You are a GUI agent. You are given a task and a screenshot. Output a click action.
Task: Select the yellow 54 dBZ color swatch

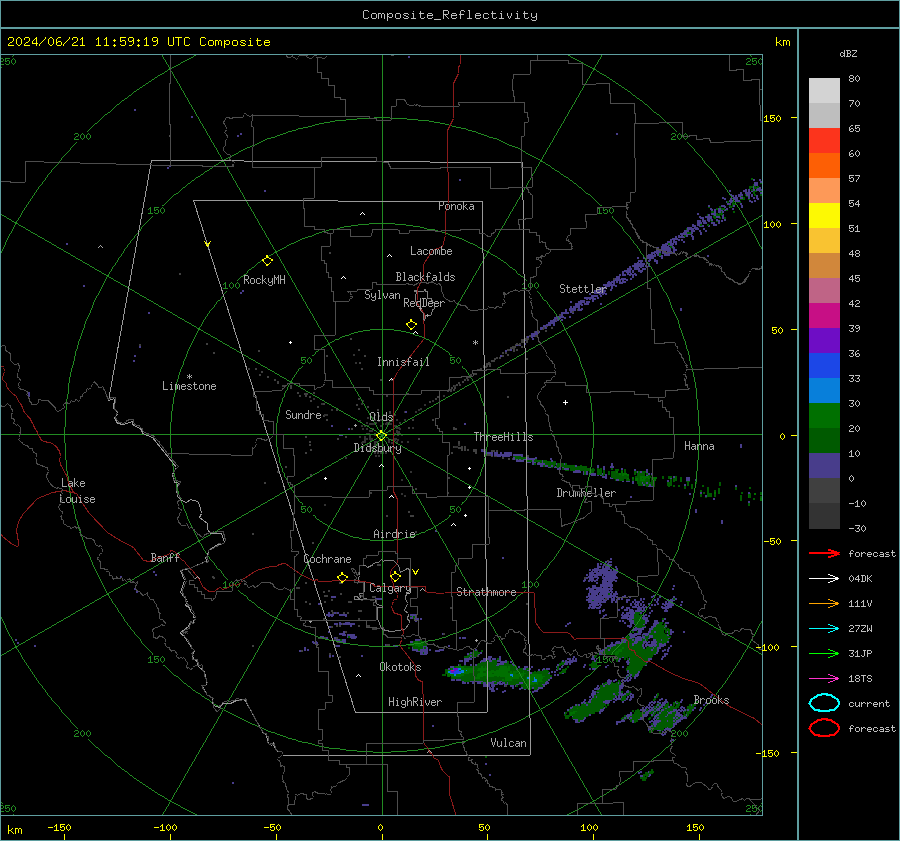tap(824, 215)
